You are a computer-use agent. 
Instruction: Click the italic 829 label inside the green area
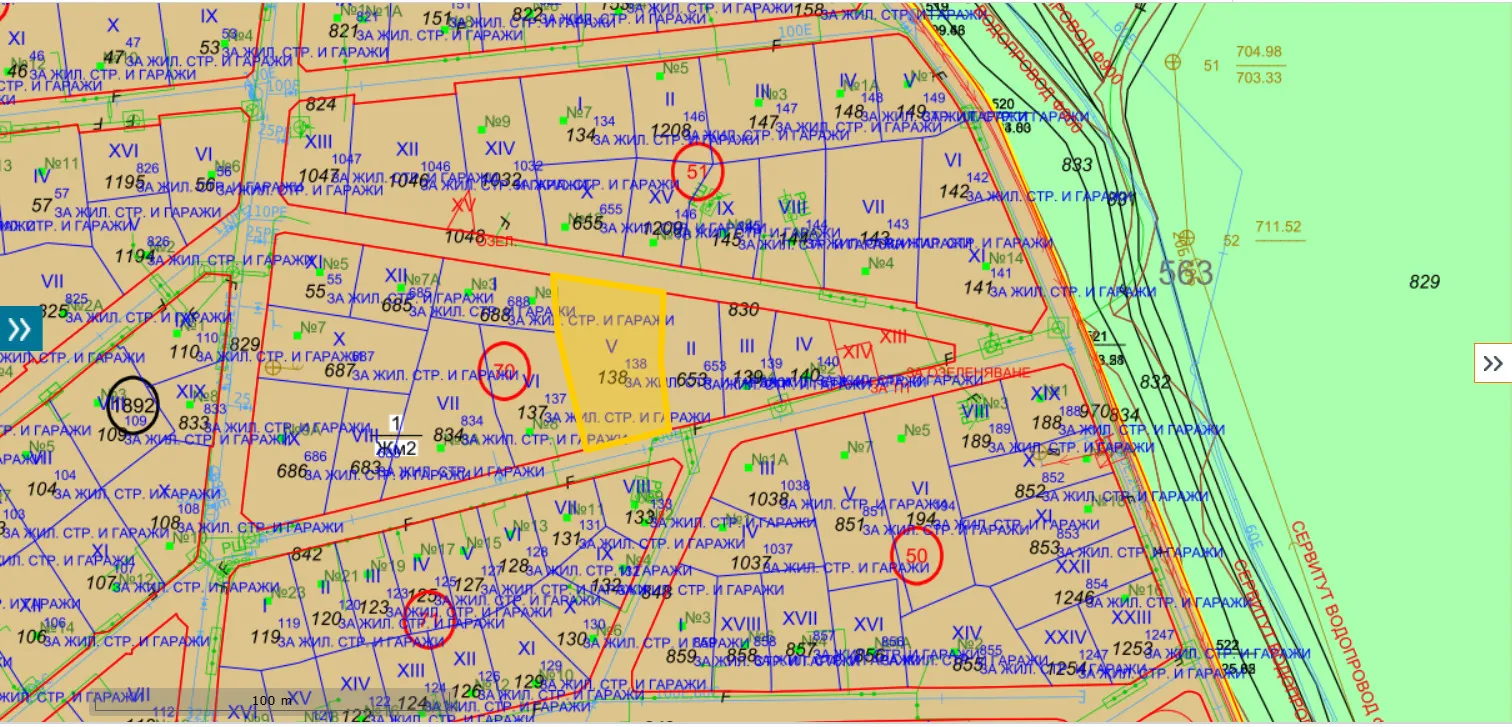click(1424, 282)
